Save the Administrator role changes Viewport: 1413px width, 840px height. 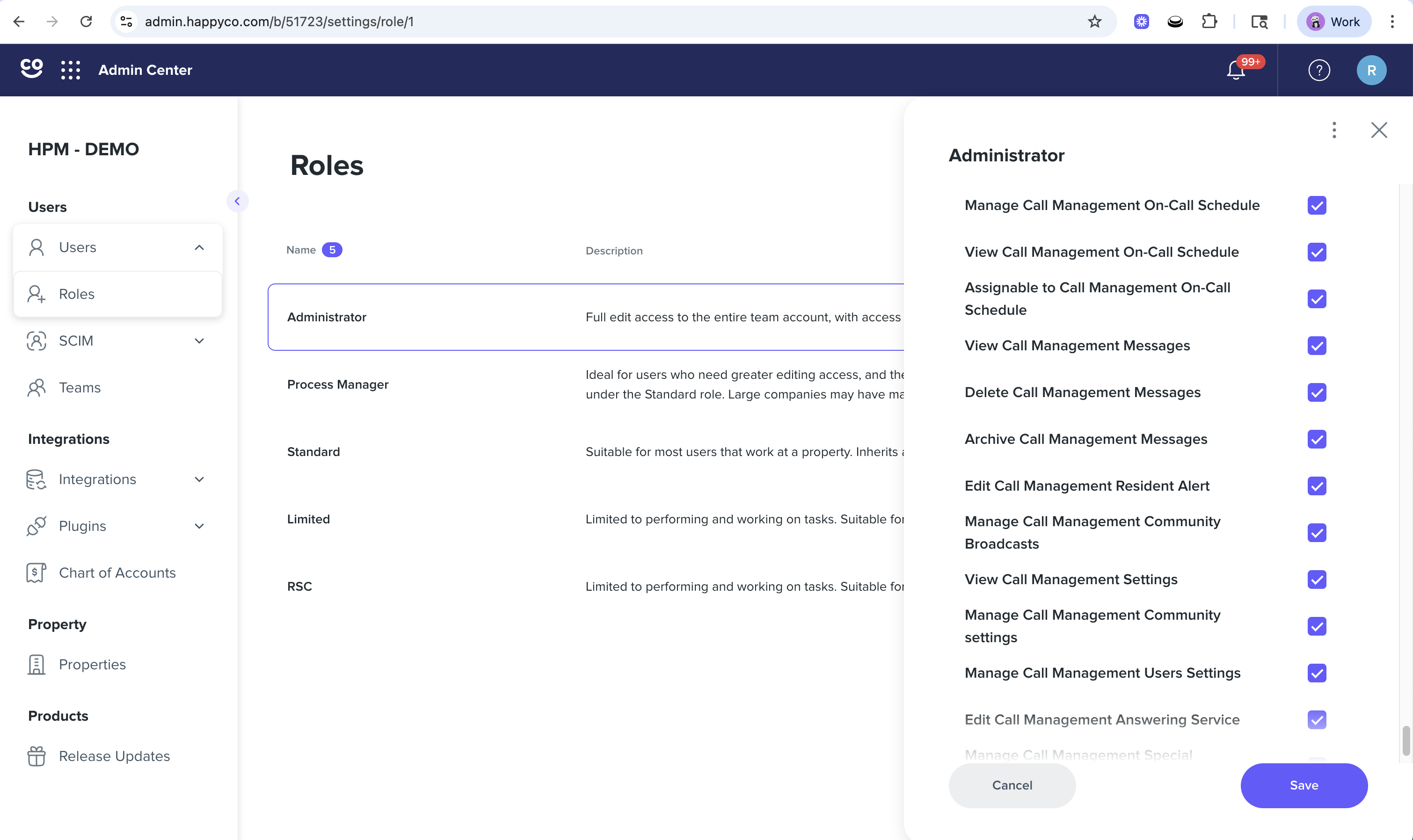(x=1304, y=785)
